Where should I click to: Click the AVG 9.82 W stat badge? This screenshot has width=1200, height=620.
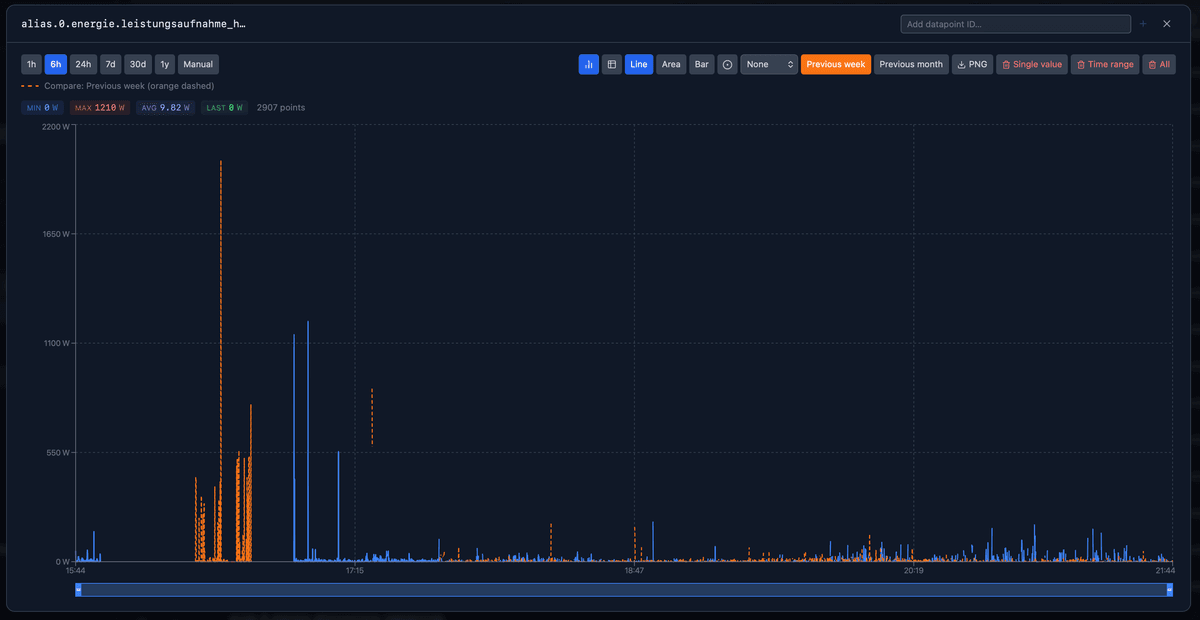(x=166, y=107)
